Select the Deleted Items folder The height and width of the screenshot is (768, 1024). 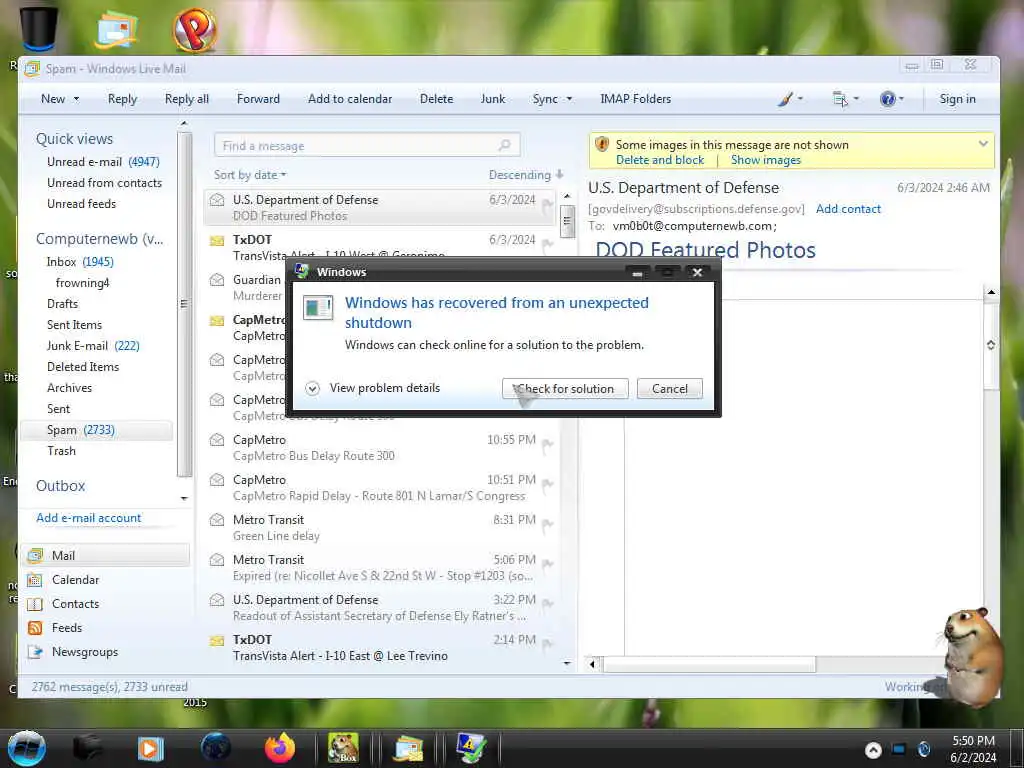[x=83, y=367]
